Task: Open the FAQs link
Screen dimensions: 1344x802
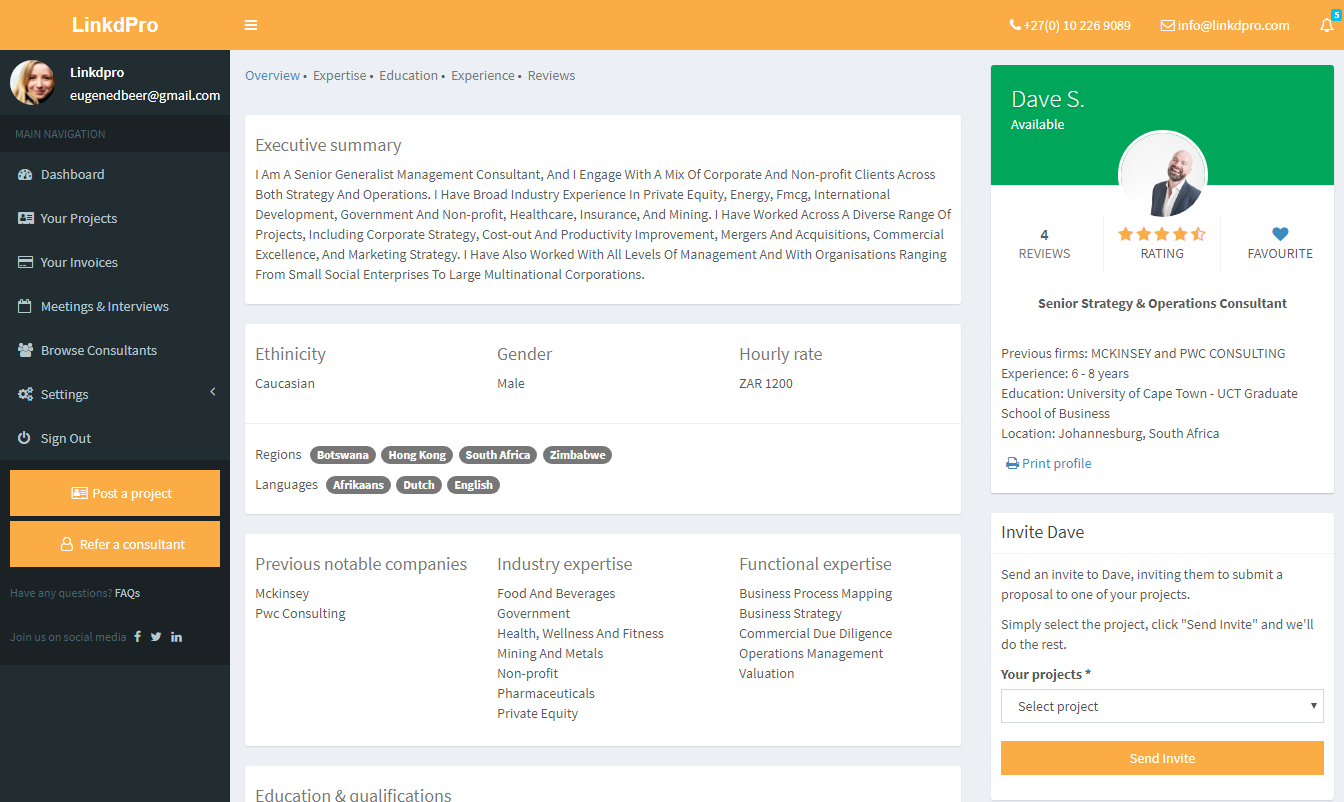Action: [127, 593]
